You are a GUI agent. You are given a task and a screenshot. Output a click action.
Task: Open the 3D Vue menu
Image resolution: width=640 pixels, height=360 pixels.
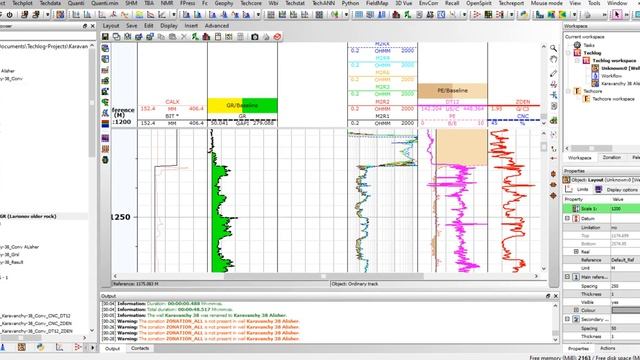click(x=403, y=3)
